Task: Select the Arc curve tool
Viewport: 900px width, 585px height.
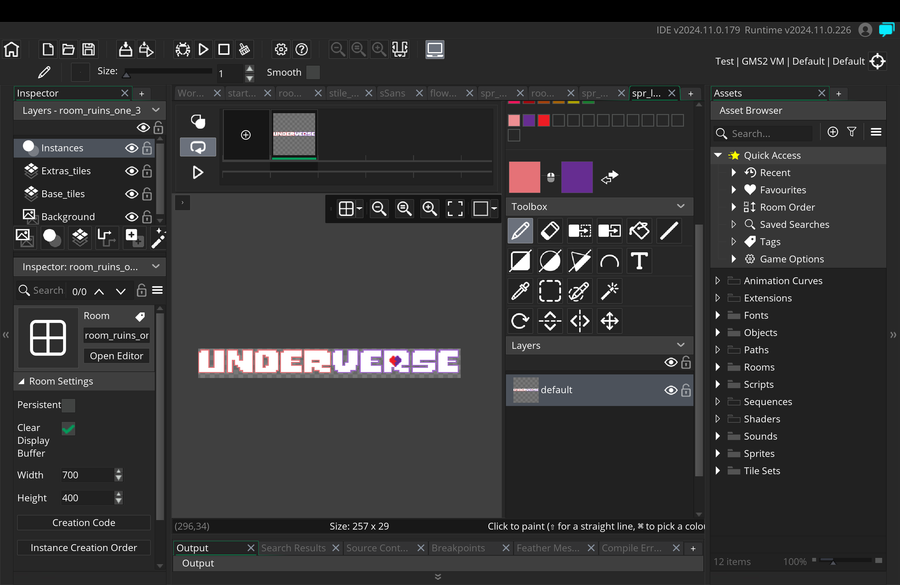Action: pyautogui.click(x=610, y=261)
